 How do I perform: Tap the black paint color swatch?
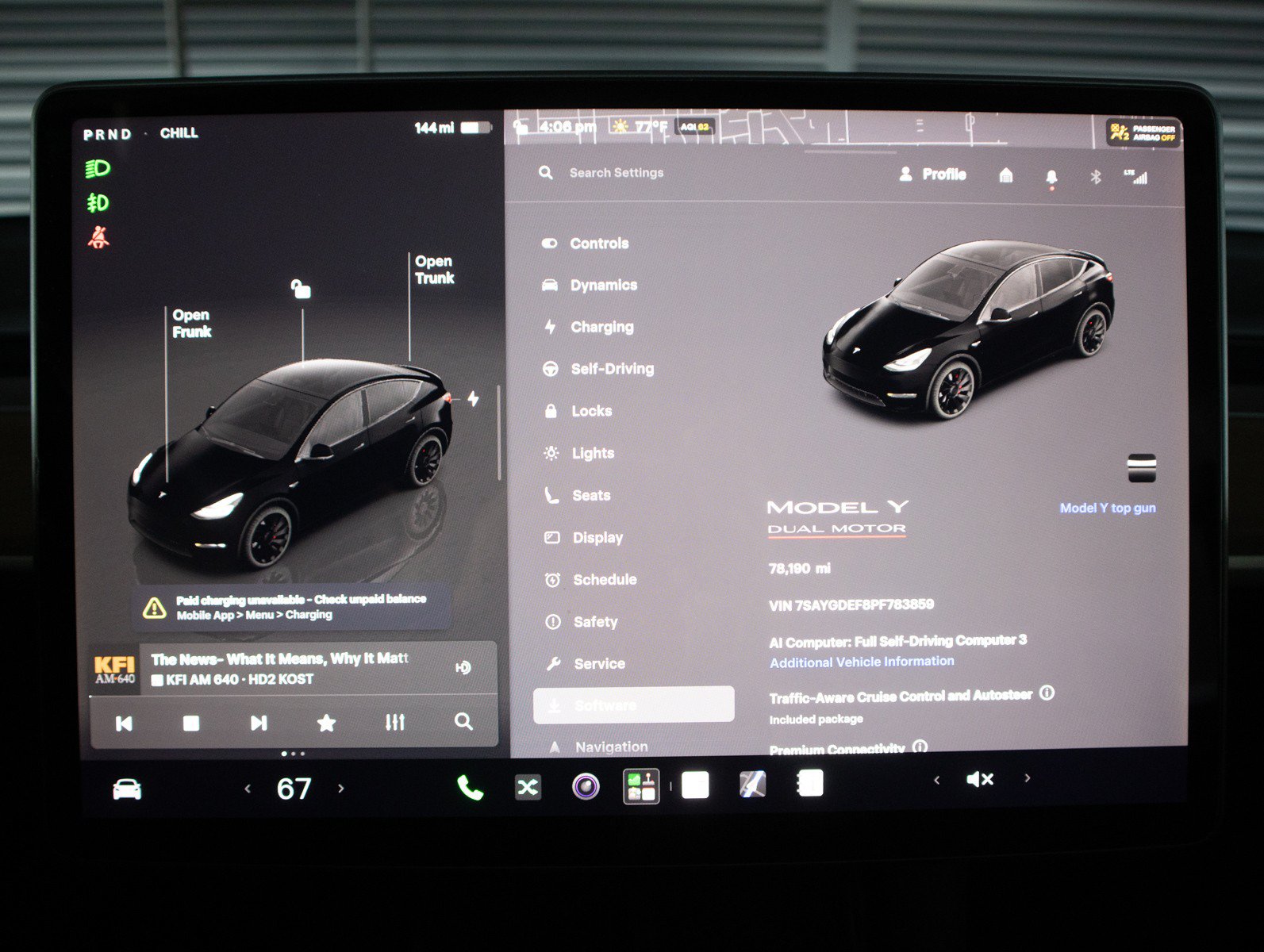pos(1142,468)
